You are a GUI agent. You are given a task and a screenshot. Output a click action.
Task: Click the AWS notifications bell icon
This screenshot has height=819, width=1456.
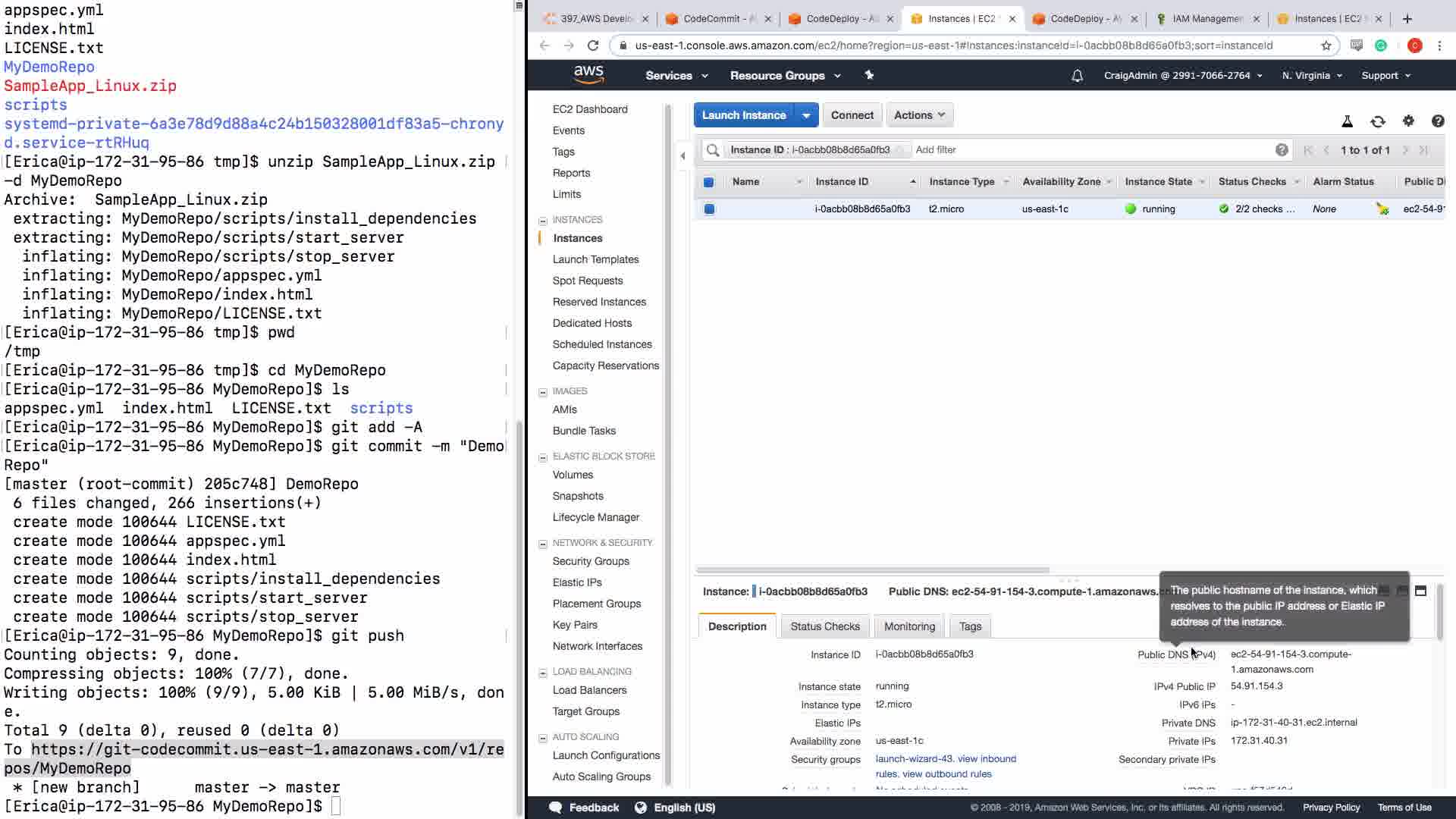pos(1077,76)
